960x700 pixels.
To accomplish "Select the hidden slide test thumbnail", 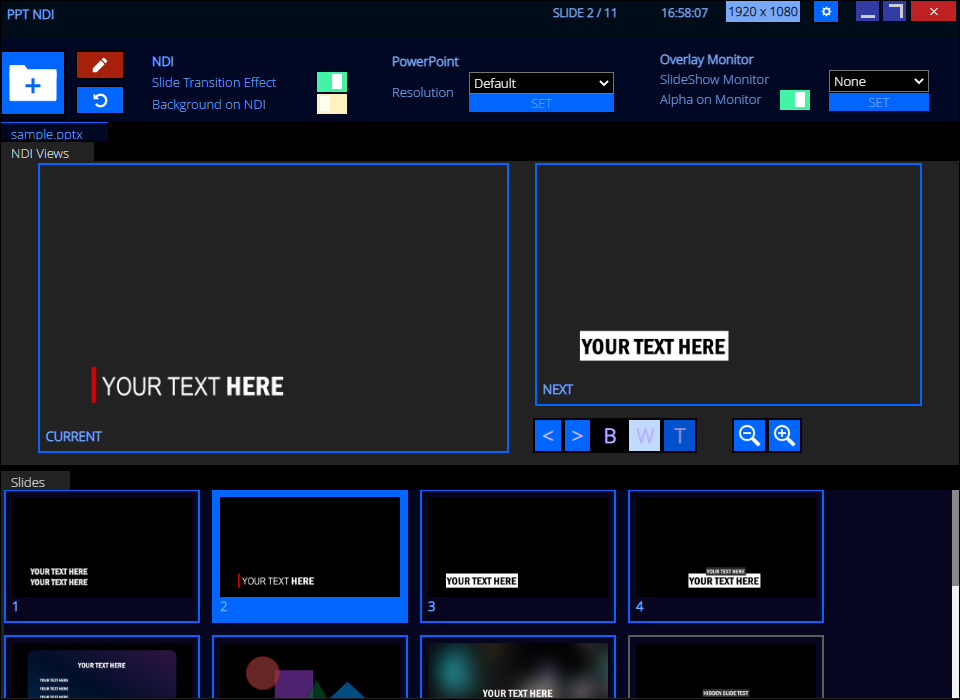I will (726, 668).
